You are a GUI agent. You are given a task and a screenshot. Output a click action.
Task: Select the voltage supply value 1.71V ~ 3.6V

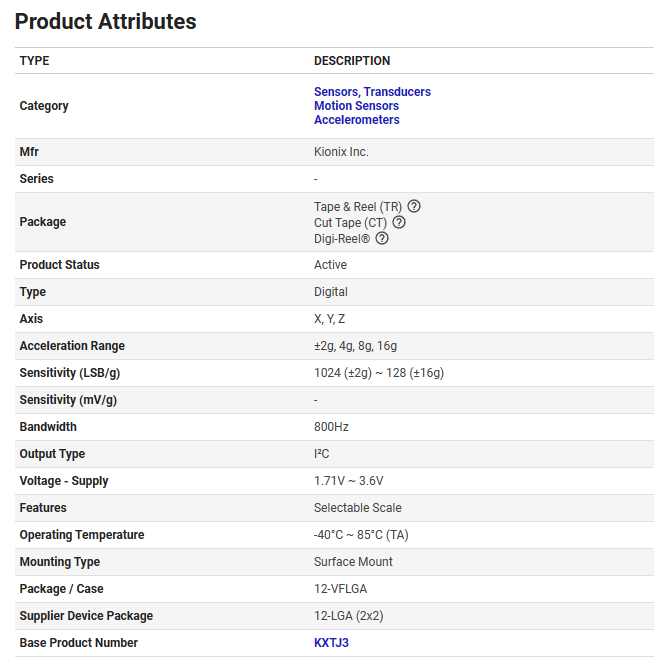tap(348, 481)
